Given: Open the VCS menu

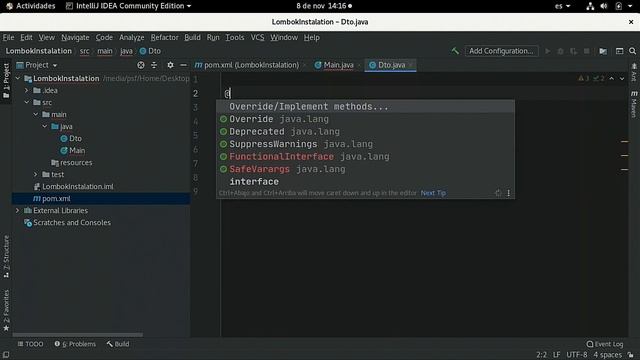Looking at the screenshot, I should pos(257,38).
